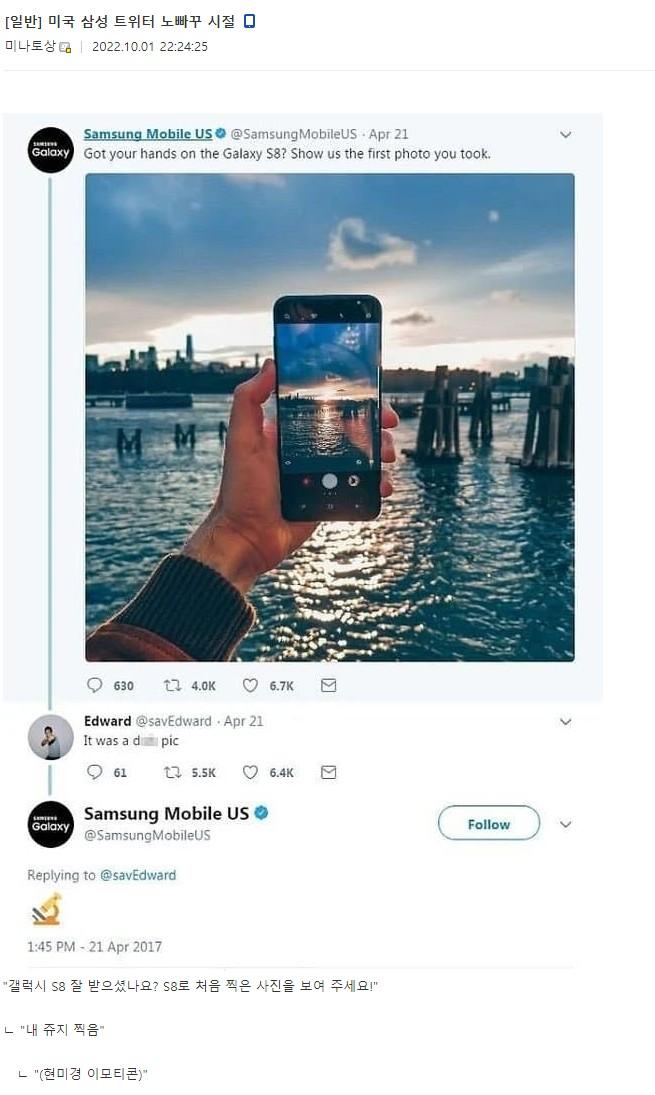Click the envelope icon under the Galaxy S8 photo
Screen dimensions: 655x1095
[x=328, y=685]
